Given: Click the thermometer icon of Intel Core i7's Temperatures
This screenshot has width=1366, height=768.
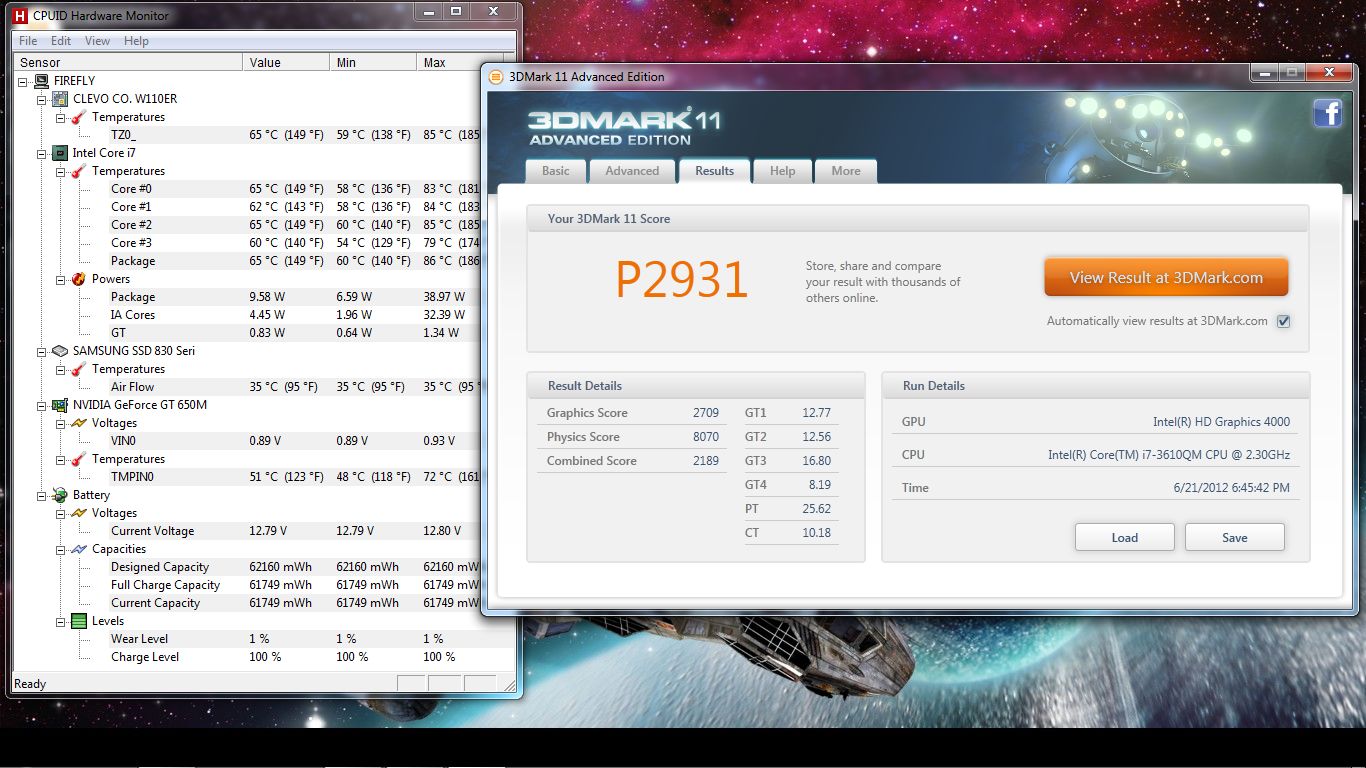Looking at the screenshot, I should 79,171.
